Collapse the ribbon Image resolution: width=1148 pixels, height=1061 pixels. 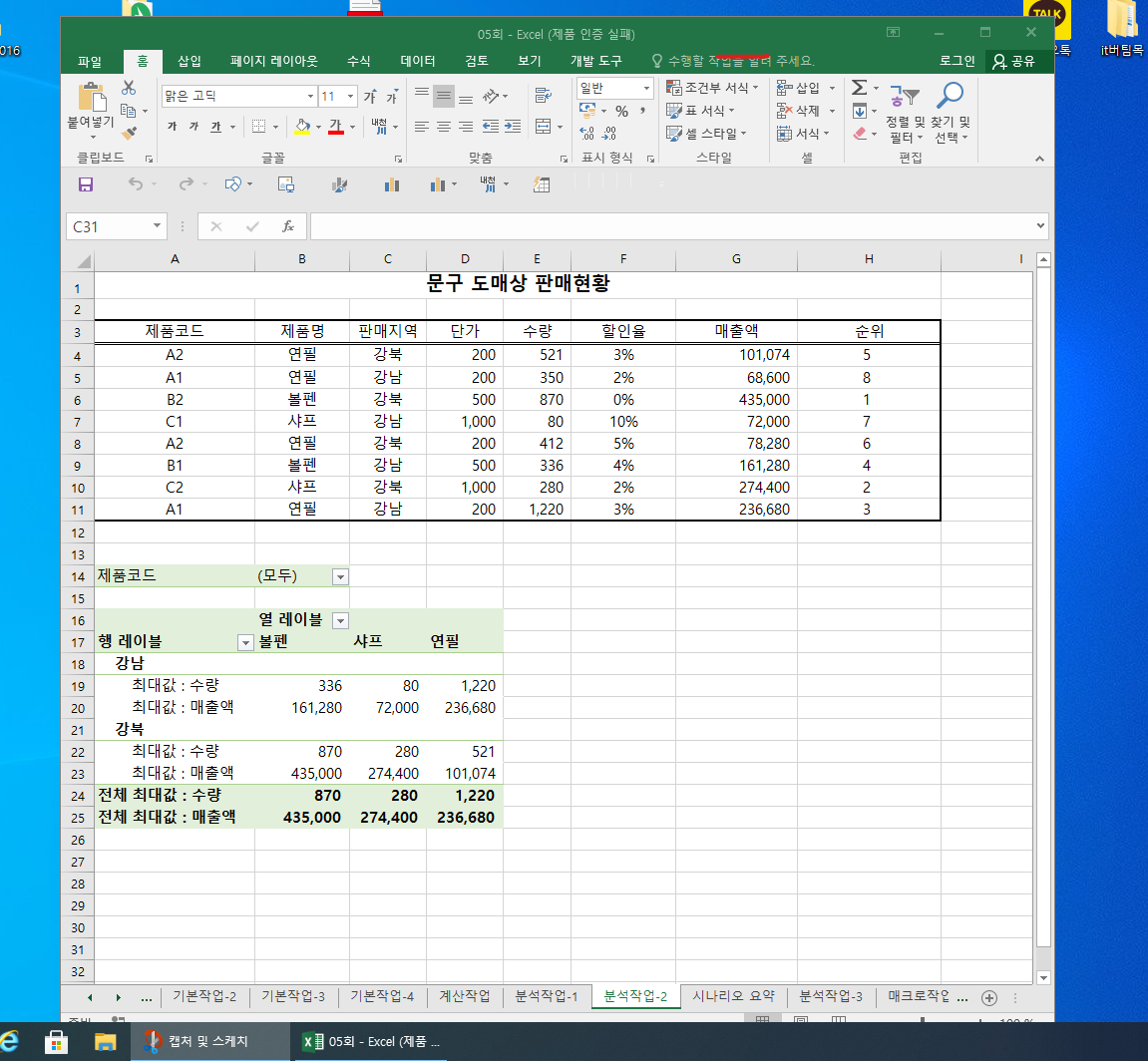[1039, 159]
